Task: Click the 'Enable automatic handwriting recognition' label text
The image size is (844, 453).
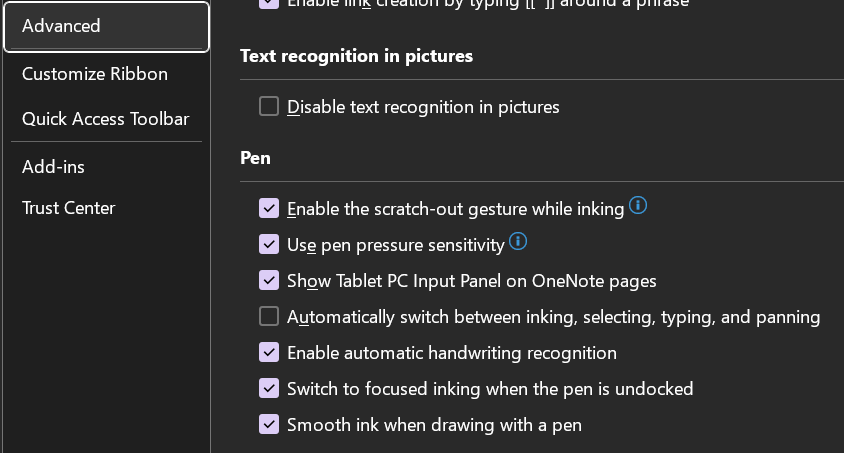Action: pos(451,353)
